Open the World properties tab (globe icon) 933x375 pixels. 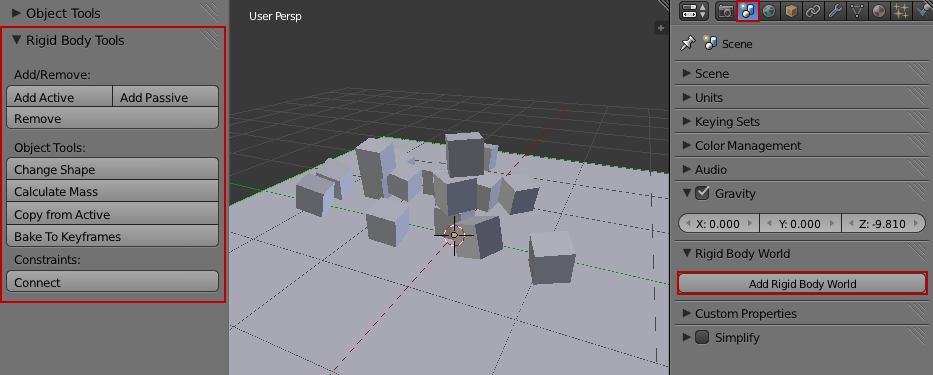pos(769,11)
